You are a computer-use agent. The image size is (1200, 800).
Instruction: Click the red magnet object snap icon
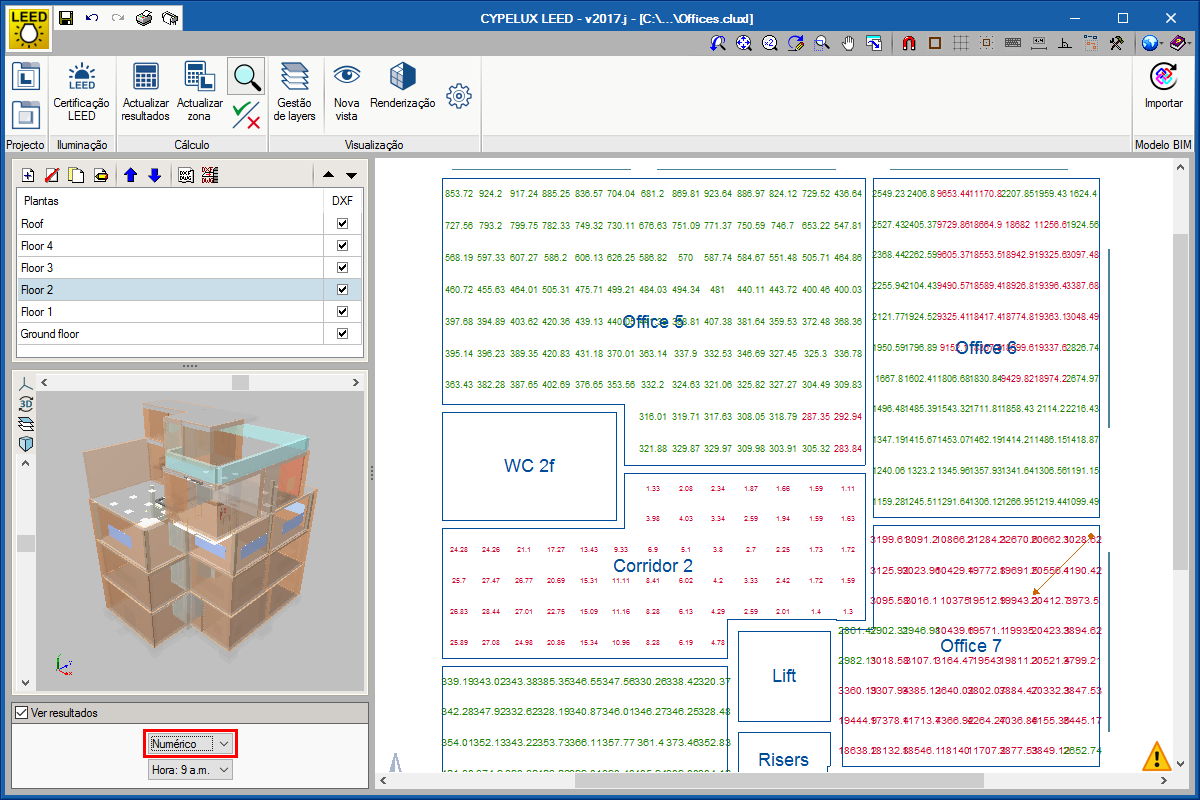(909, 43)
